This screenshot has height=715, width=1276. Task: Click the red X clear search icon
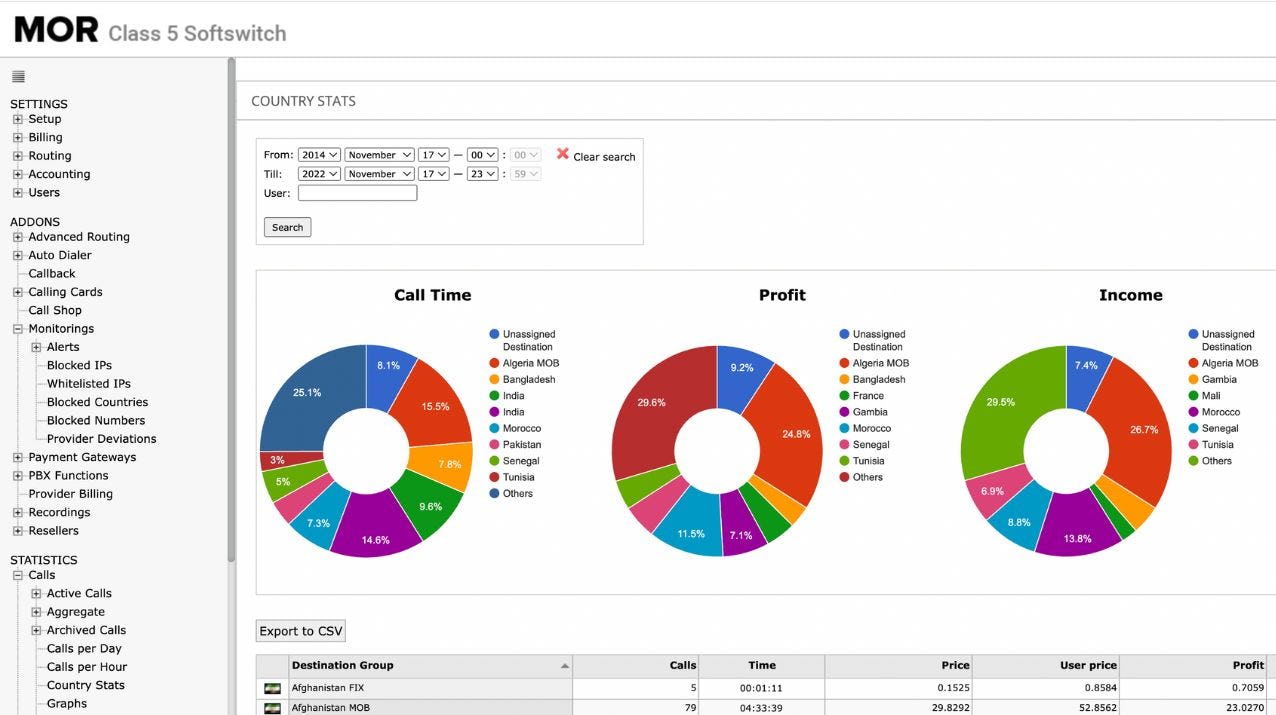click(x=564, y=154)
